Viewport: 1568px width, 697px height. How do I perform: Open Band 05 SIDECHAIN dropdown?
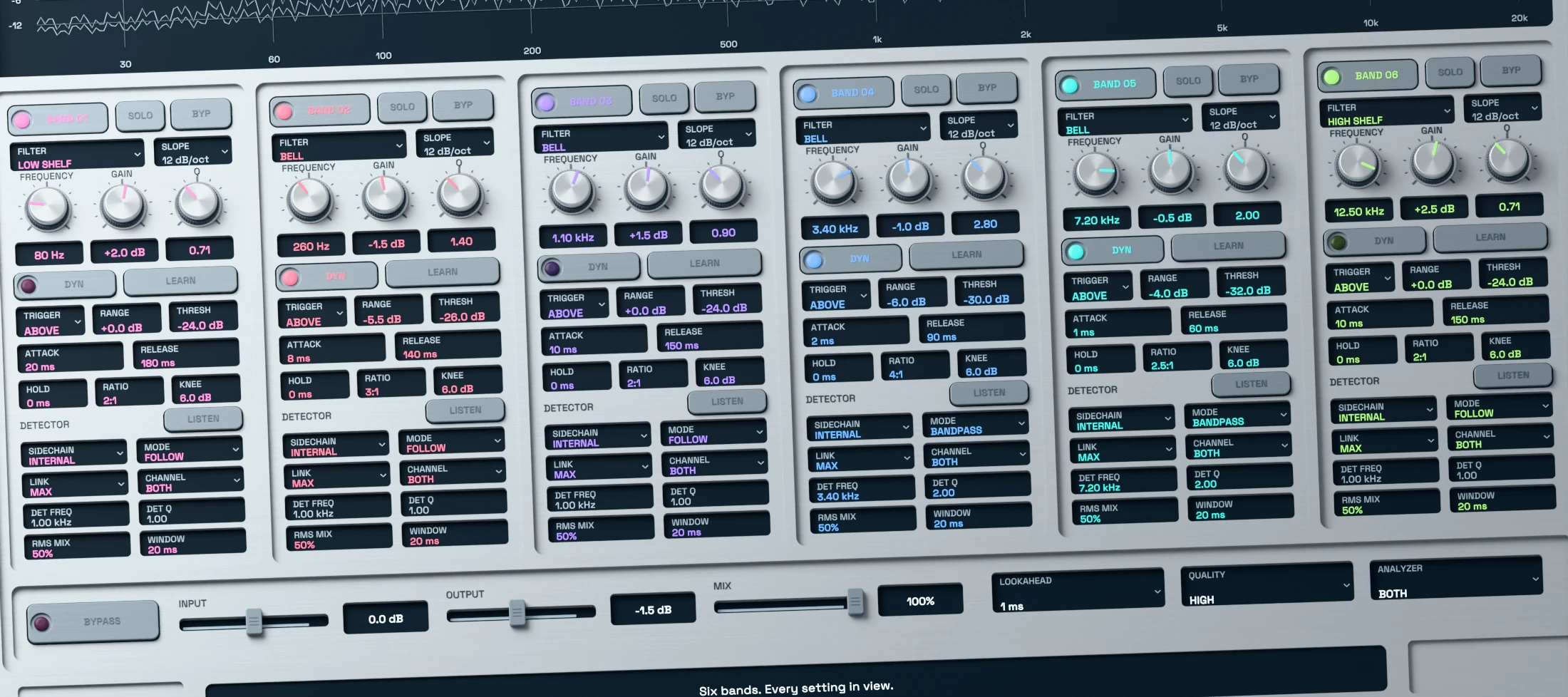[x=1121, y=420]
